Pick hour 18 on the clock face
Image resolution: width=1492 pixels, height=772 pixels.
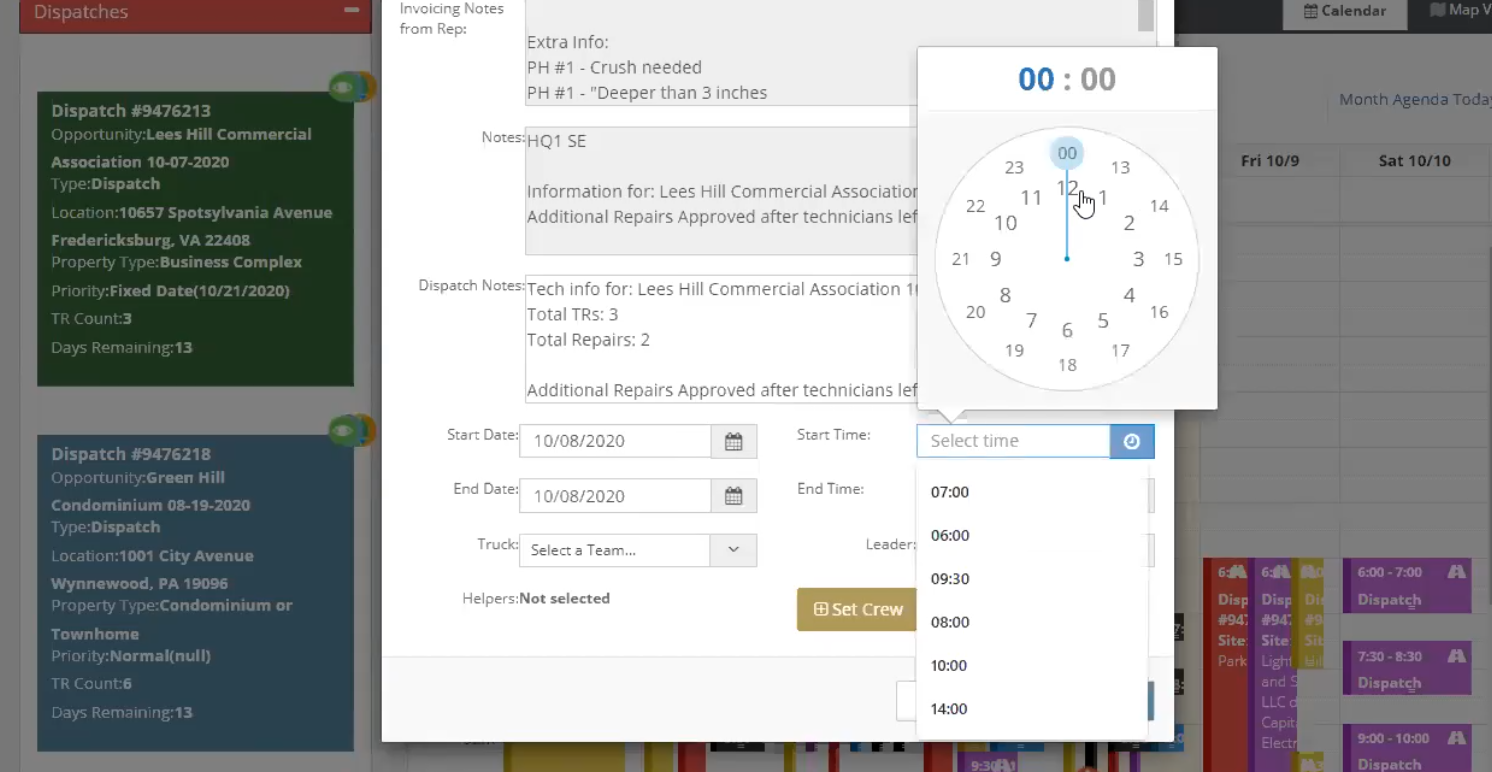coord(1067,365)
